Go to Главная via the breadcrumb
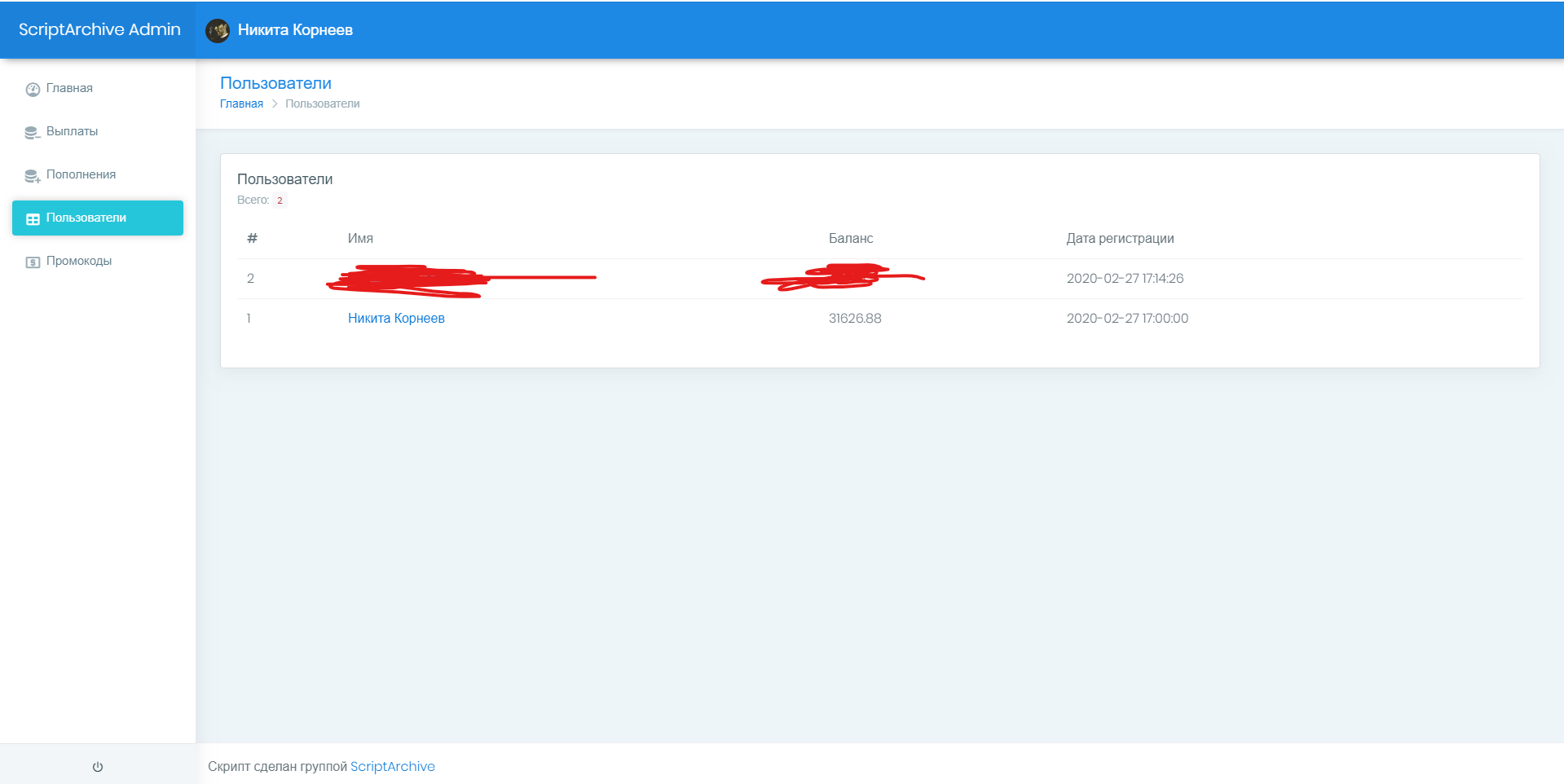Screen dimensions: 1564x784 [x=241, y=104]
